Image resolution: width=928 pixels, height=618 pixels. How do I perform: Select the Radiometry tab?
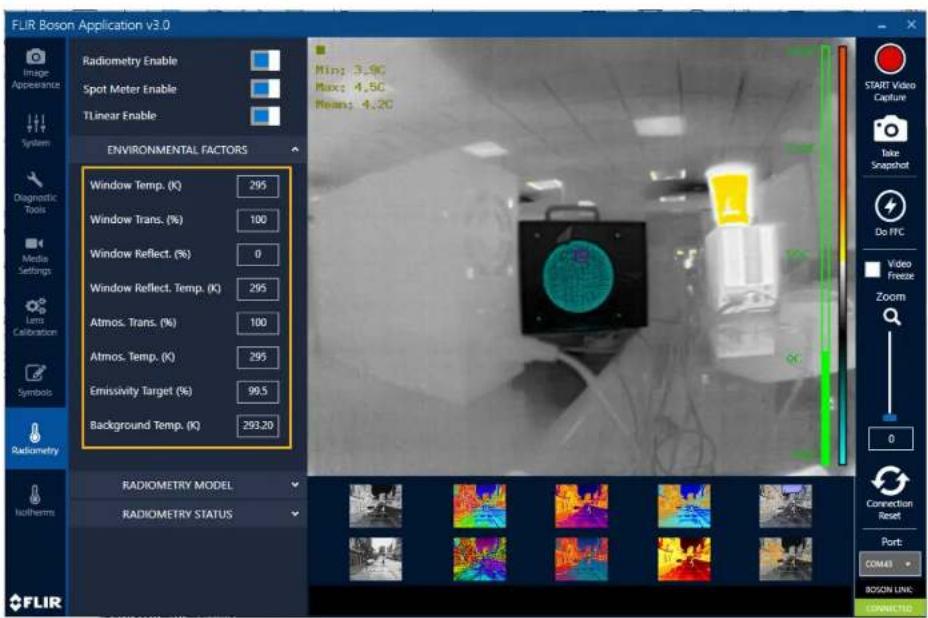36,439
